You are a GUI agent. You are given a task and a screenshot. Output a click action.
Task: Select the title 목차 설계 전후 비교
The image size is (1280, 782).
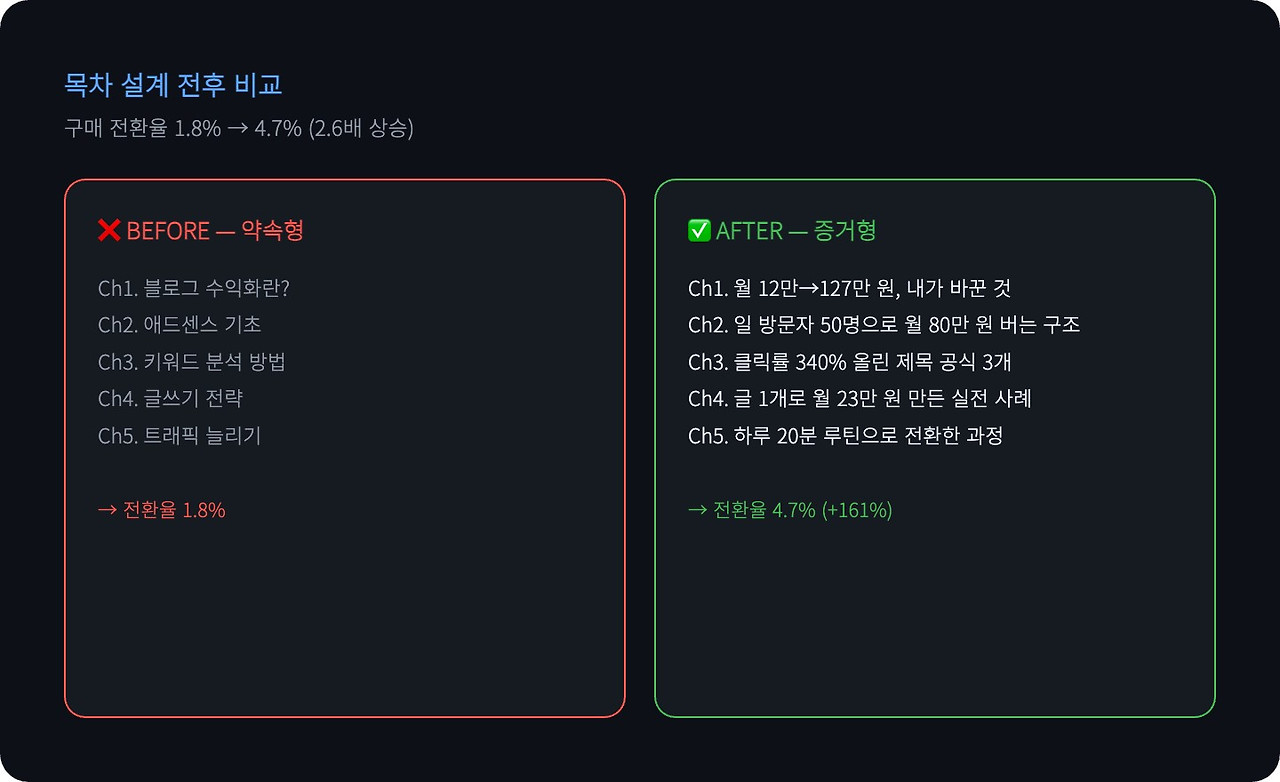174,85
